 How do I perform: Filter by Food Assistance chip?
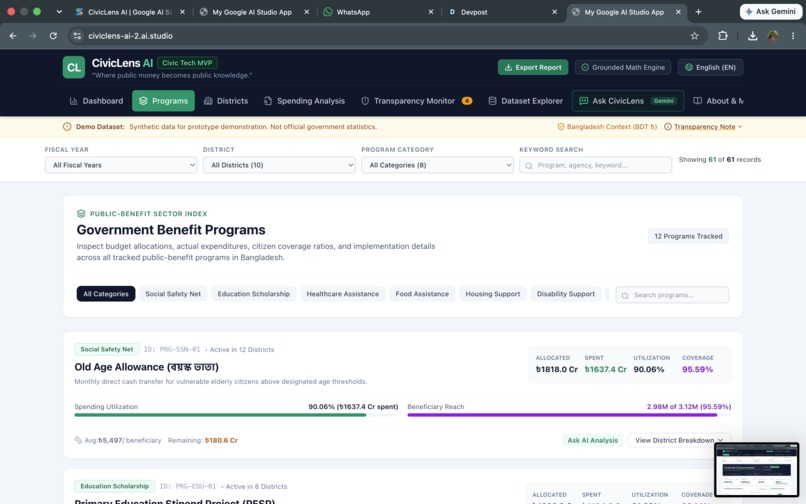click(x=422, y=294)
